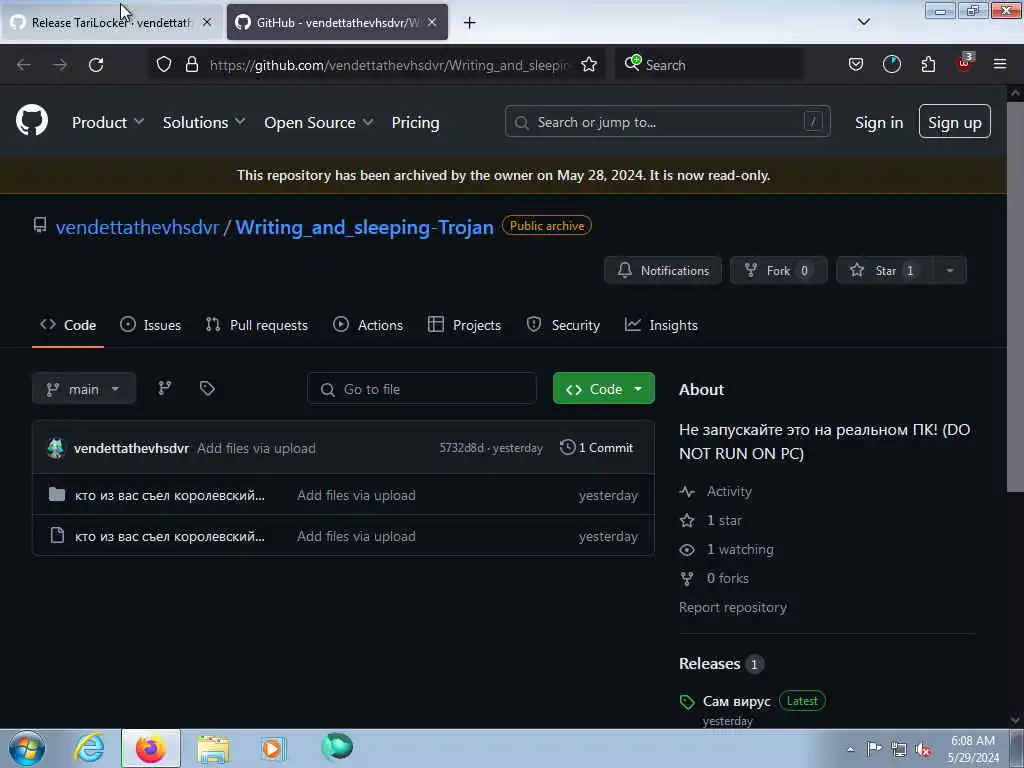The image size is (1024, 768).
Task: Open the Pull requests tab
Action: coord(257,325)
